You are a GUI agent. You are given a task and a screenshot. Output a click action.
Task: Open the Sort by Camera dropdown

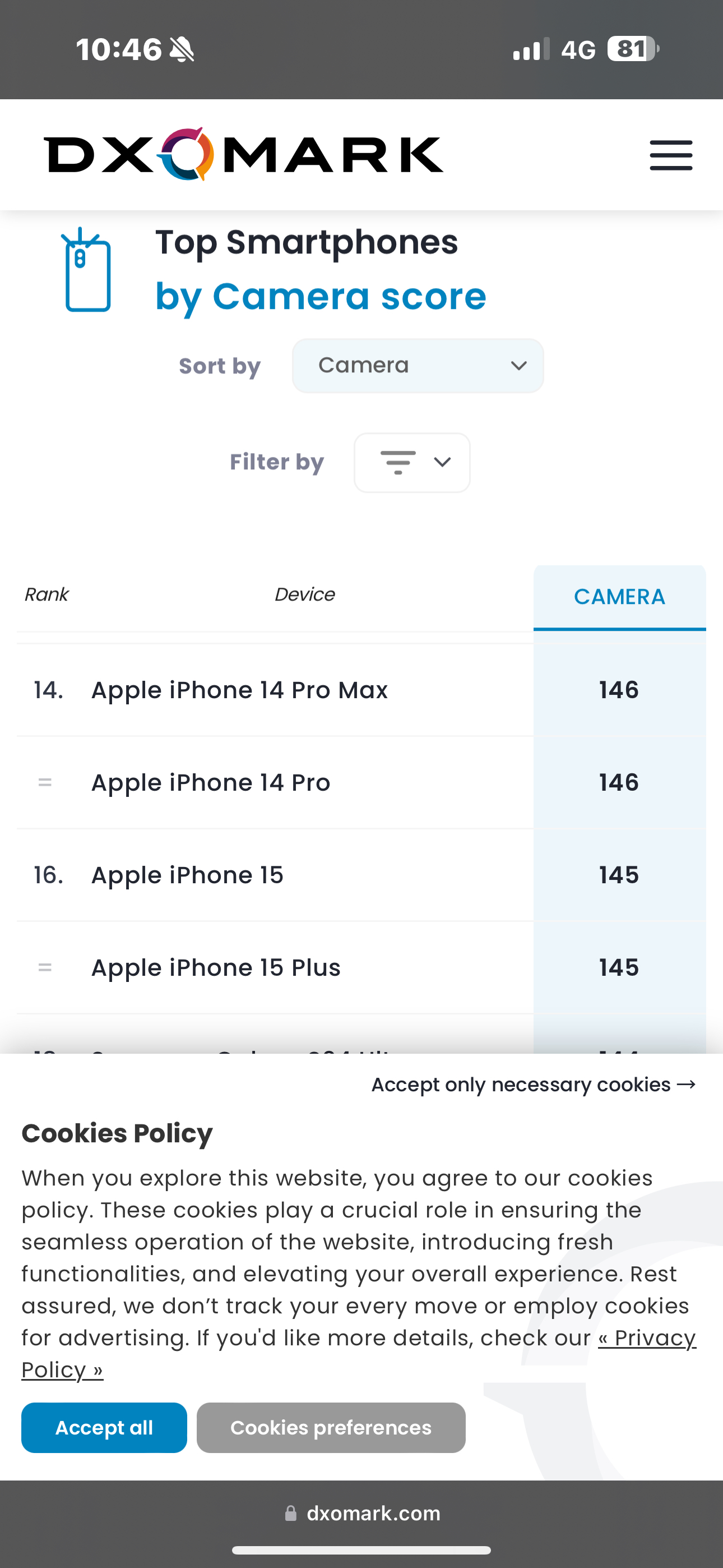pyautogui.click(x=418, y=366)
